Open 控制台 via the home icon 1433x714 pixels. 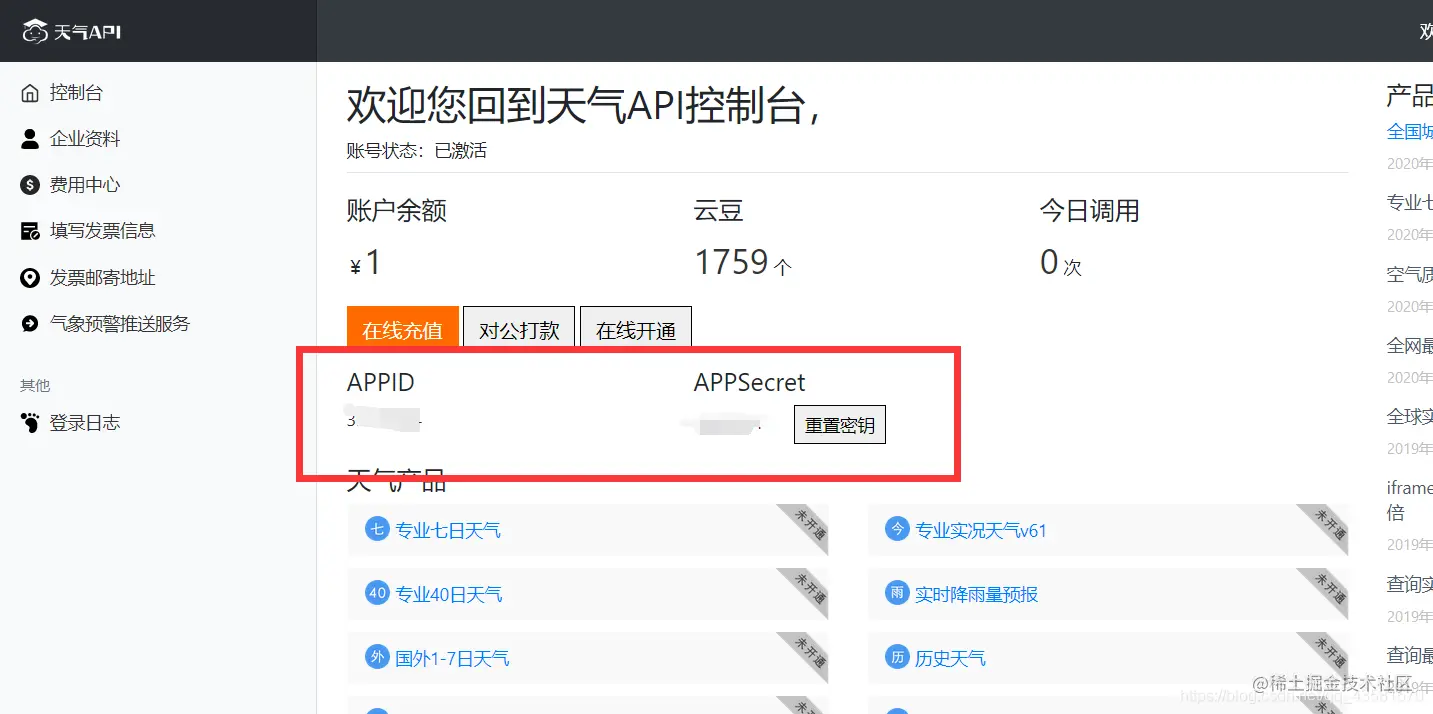pyautogui.click(x=29, y=92)
